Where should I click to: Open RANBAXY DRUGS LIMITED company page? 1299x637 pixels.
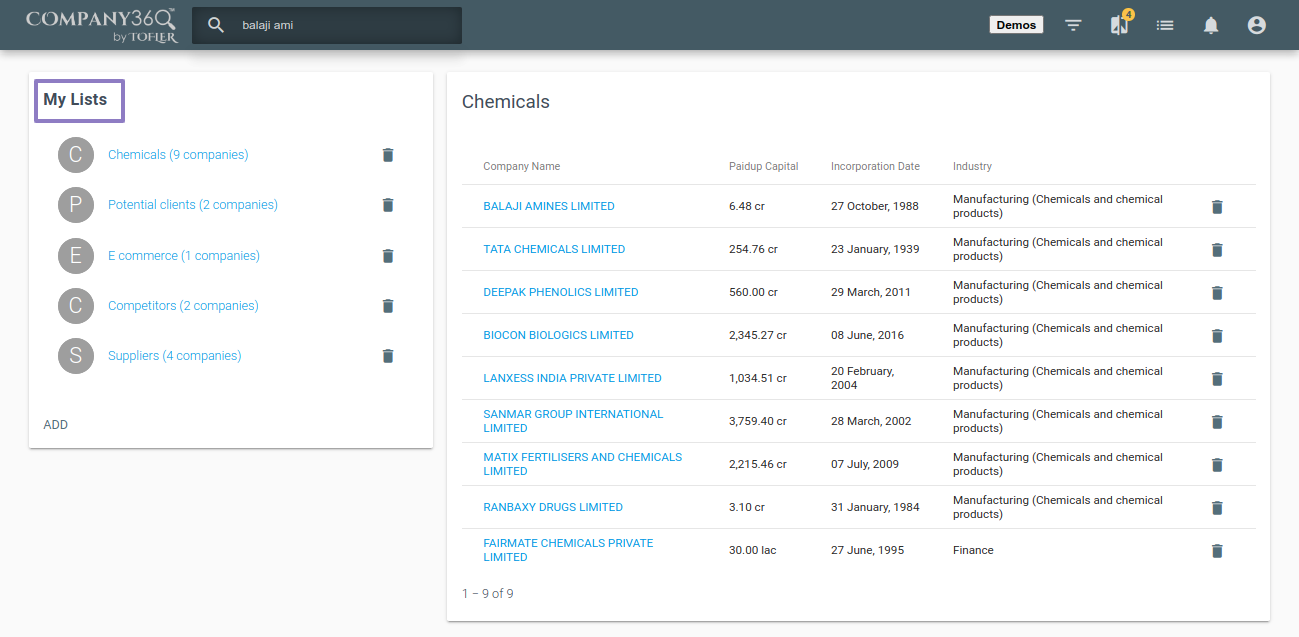[x=553, y=508]
